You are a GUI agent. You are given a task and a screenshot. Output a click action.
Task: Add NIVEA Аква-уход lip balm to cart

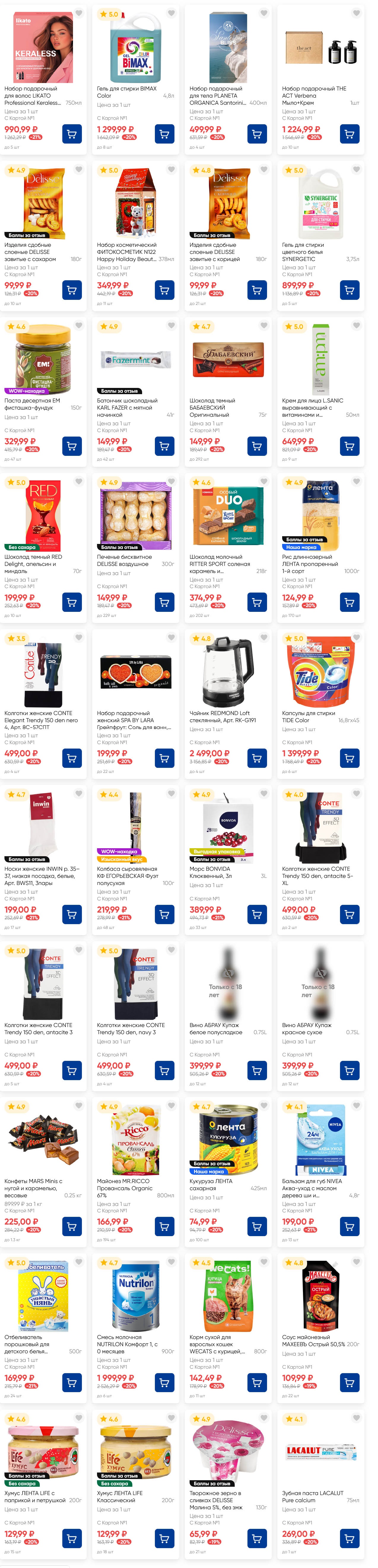[350, 1226]
